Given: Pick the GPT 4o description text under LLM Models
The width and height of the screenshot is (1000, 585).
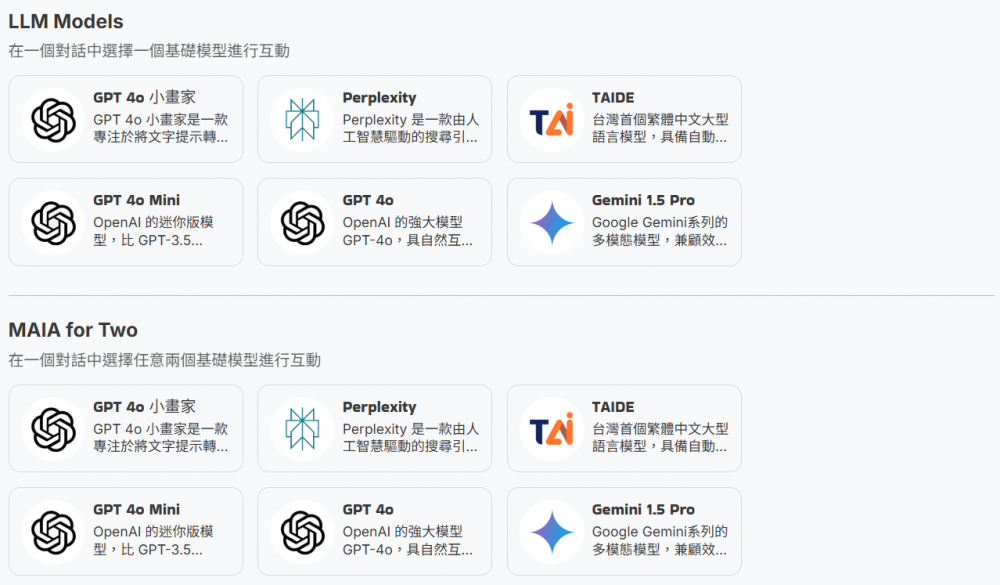Looking at the screenshot, I should (407, 231).
